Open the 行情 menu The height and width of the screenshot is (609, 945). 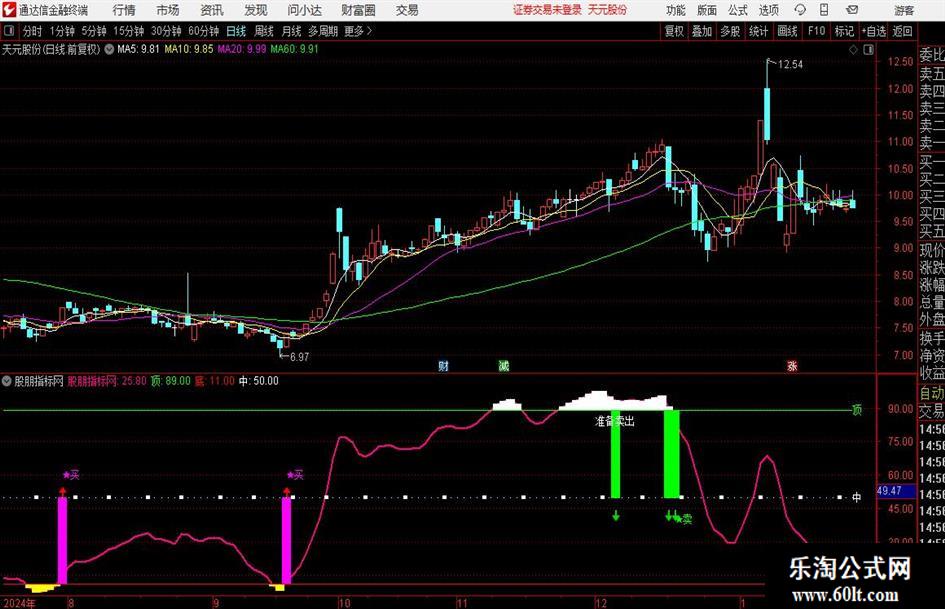(x=124, y=10)
